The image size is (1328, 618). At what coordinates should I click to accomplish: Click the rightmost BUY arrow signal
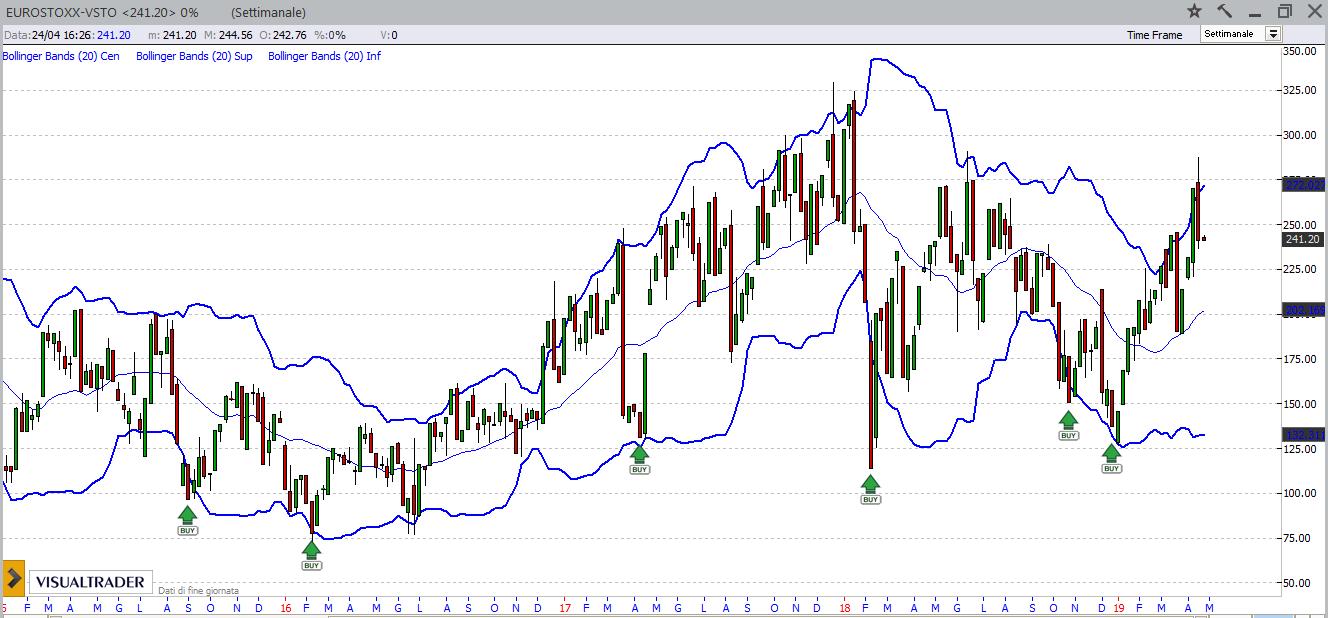1111,458
